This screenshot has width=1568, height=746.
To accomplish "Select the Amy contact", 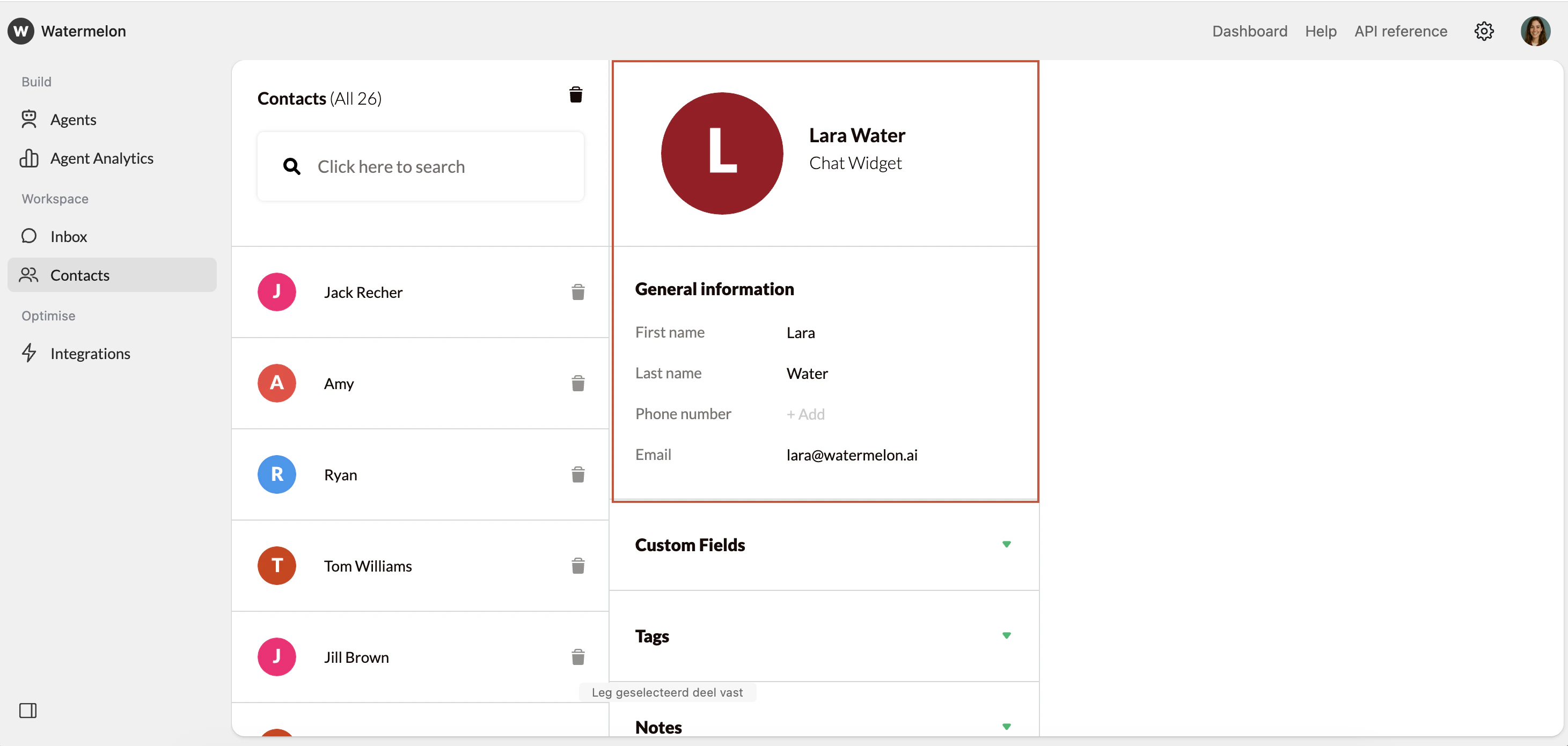I will [421, 384].
